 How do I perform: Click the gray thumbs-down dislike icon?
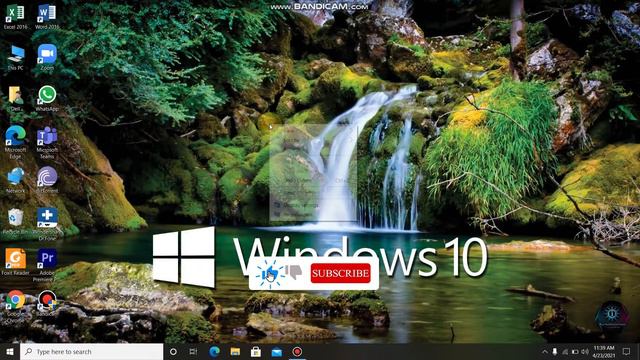point(294,272)
